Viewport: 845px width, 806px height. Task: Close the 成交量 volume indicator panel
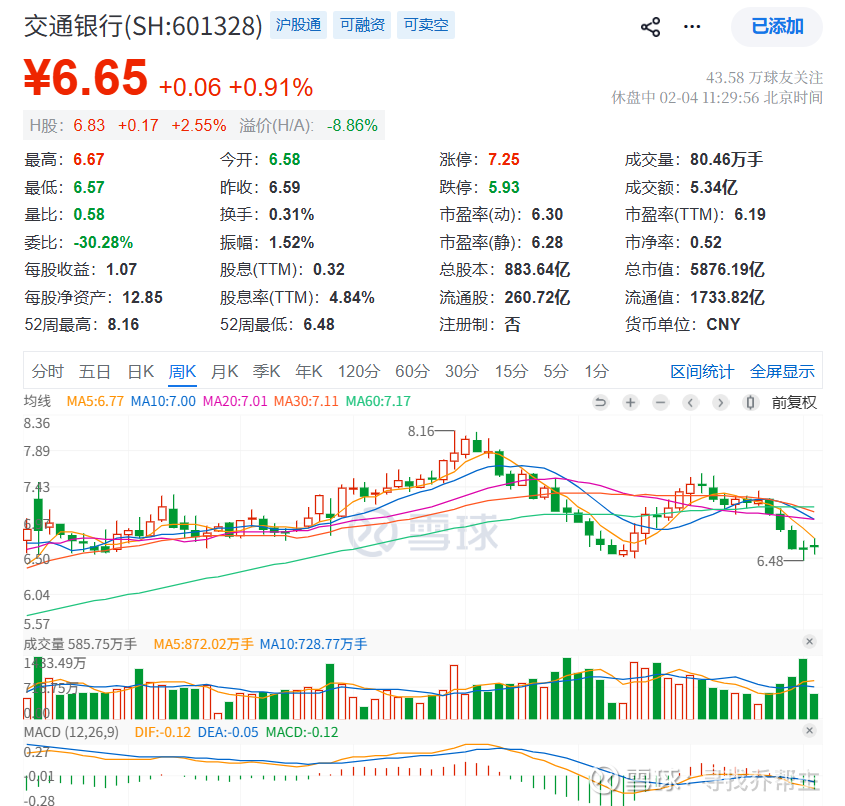(809, 641)
